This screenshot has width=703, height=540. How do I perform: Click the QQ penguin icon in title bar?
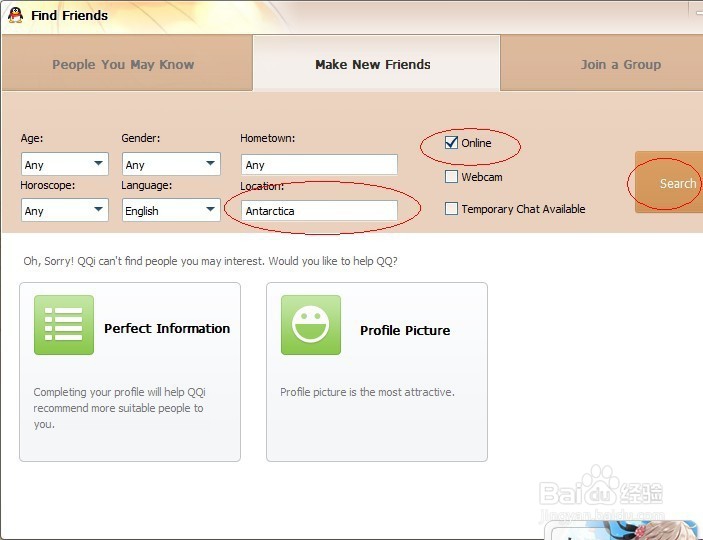(15, 15)
